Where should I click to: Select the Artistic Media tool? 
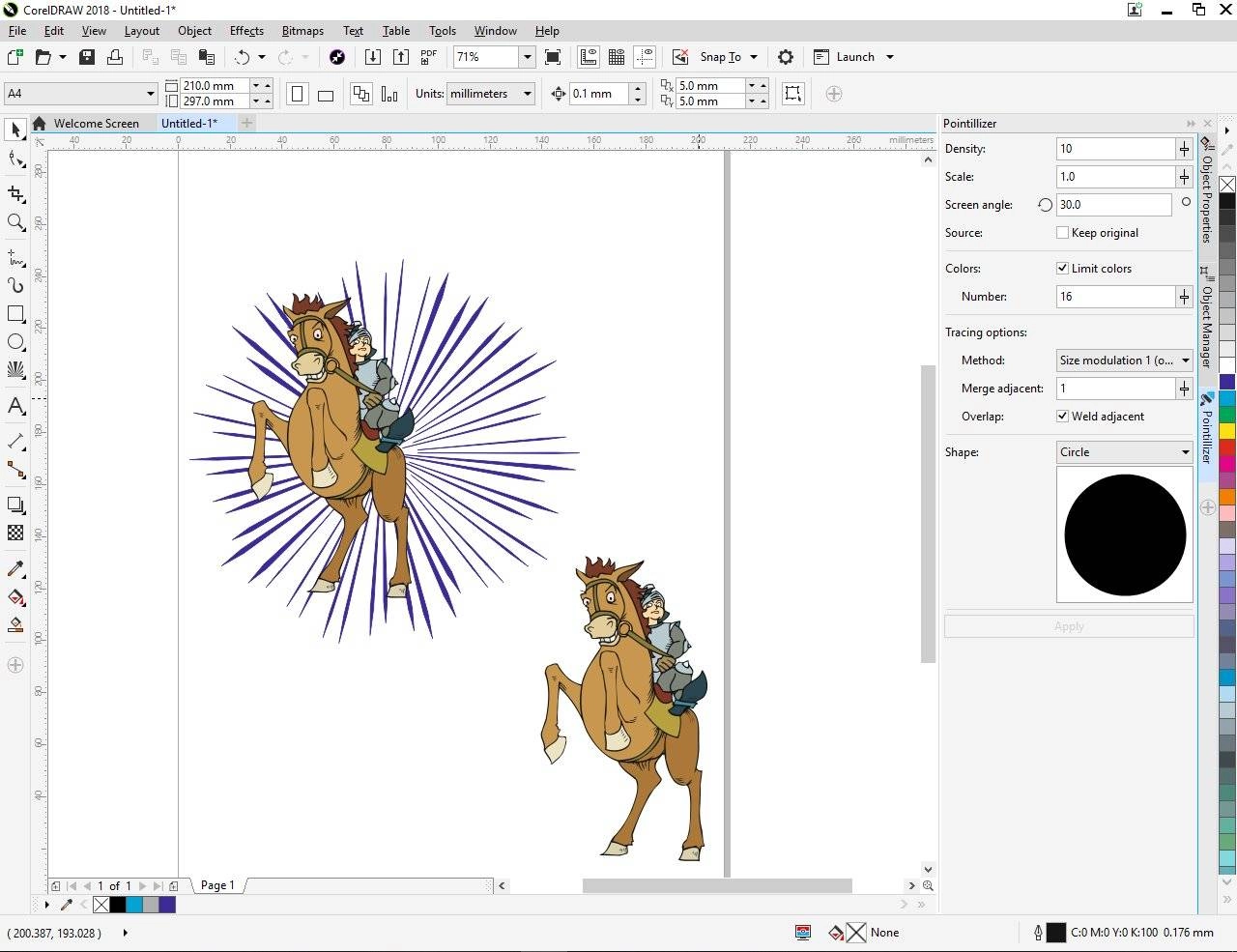point(15,285)
